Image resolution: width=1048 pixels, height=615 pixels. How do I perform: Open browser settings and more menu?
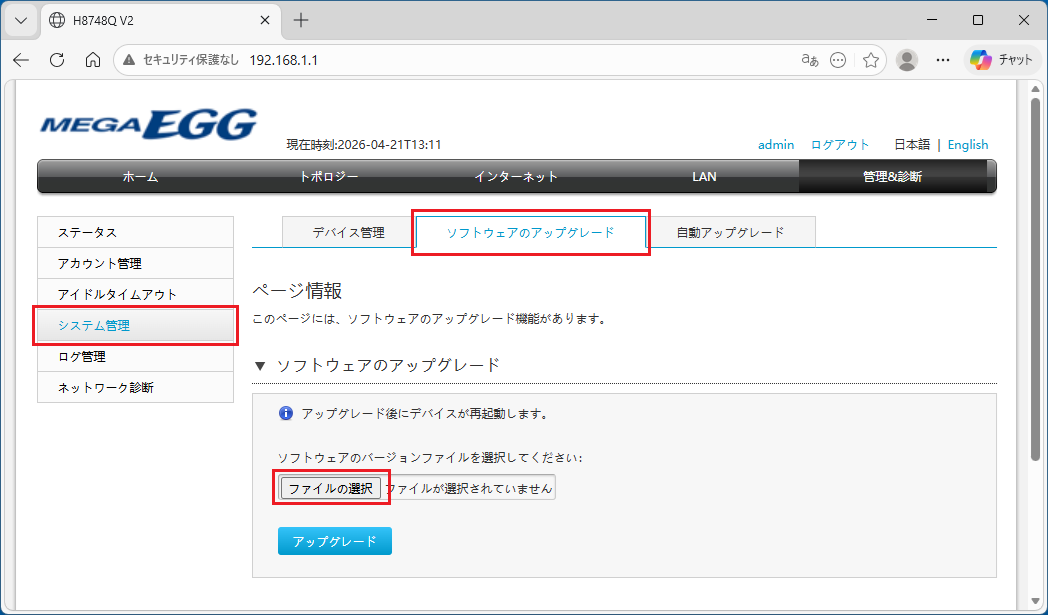[943, 60]
